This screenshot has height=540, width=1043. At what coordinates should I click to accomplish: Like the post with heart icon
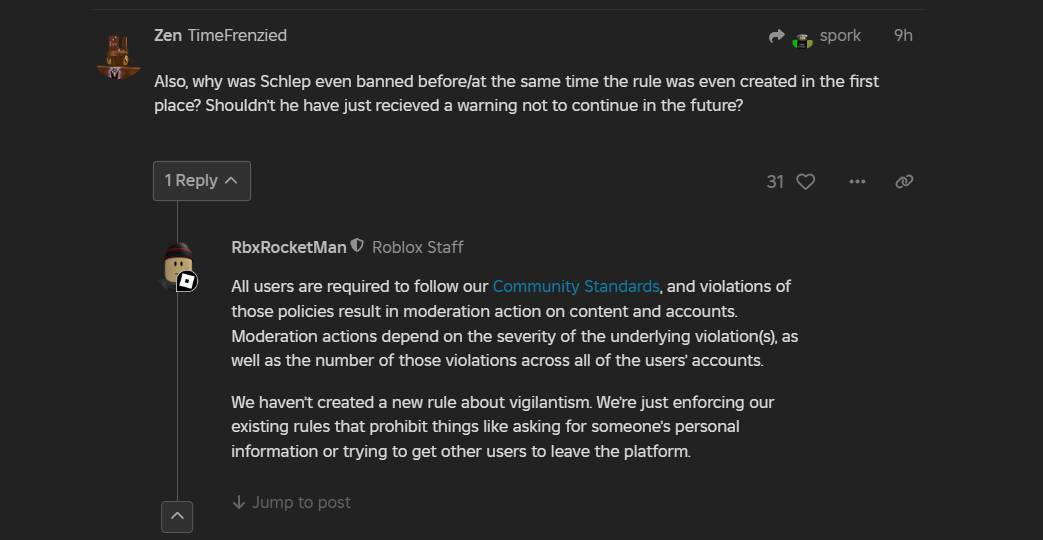click(x=806, y=182)
